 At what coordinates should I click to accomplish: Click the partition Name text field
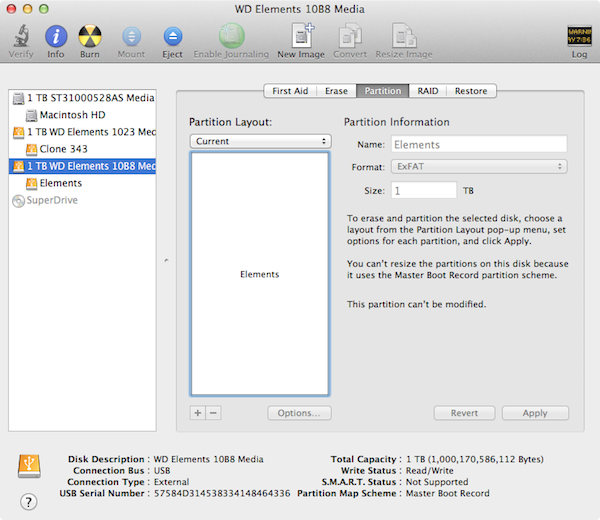pos(479,144)
